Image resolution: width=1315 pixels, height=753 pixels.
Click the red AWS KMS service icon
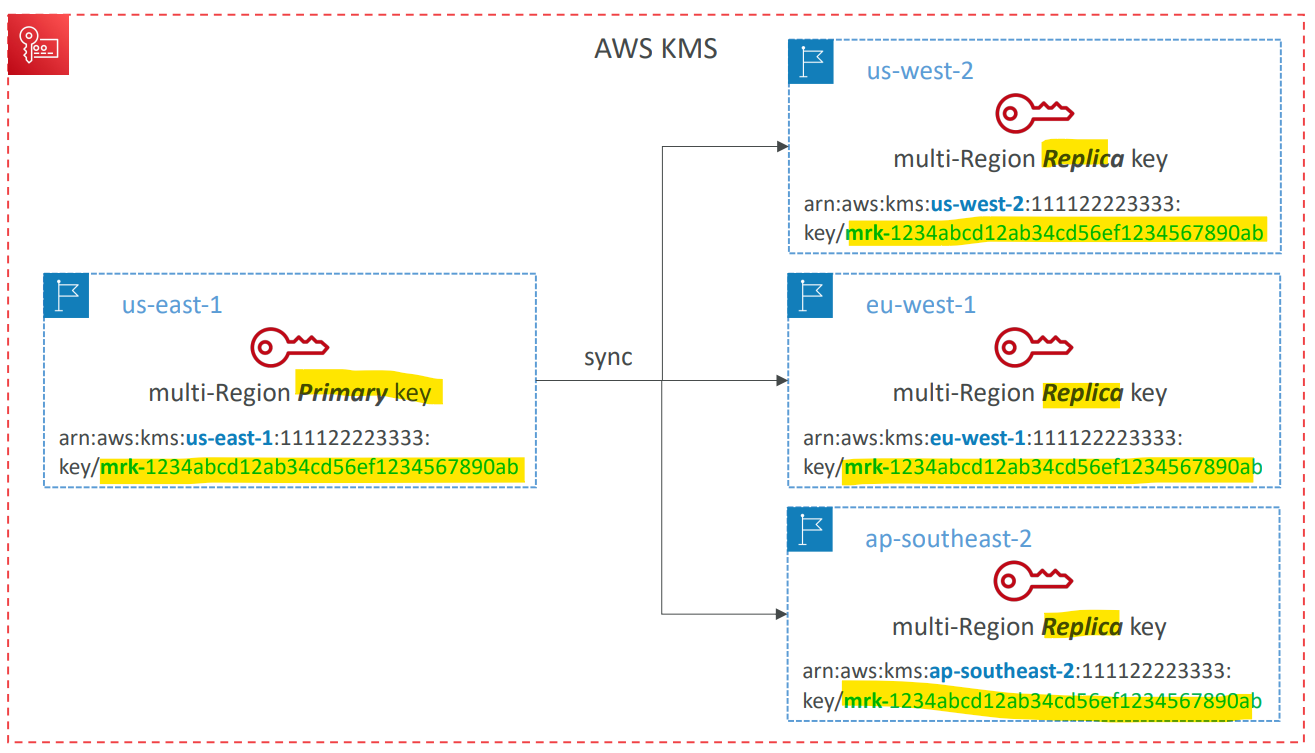click(39, 45)
